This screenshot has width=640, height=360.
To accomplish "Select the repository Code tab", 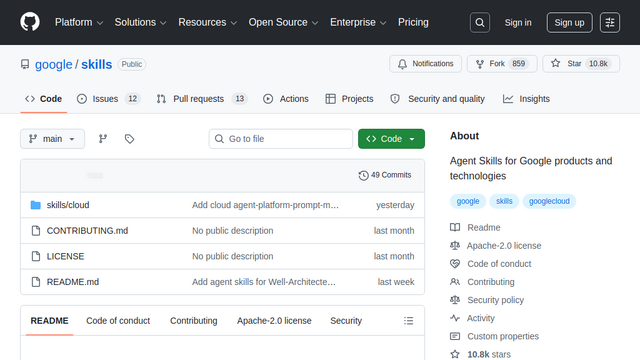I will tap(43, 99).
